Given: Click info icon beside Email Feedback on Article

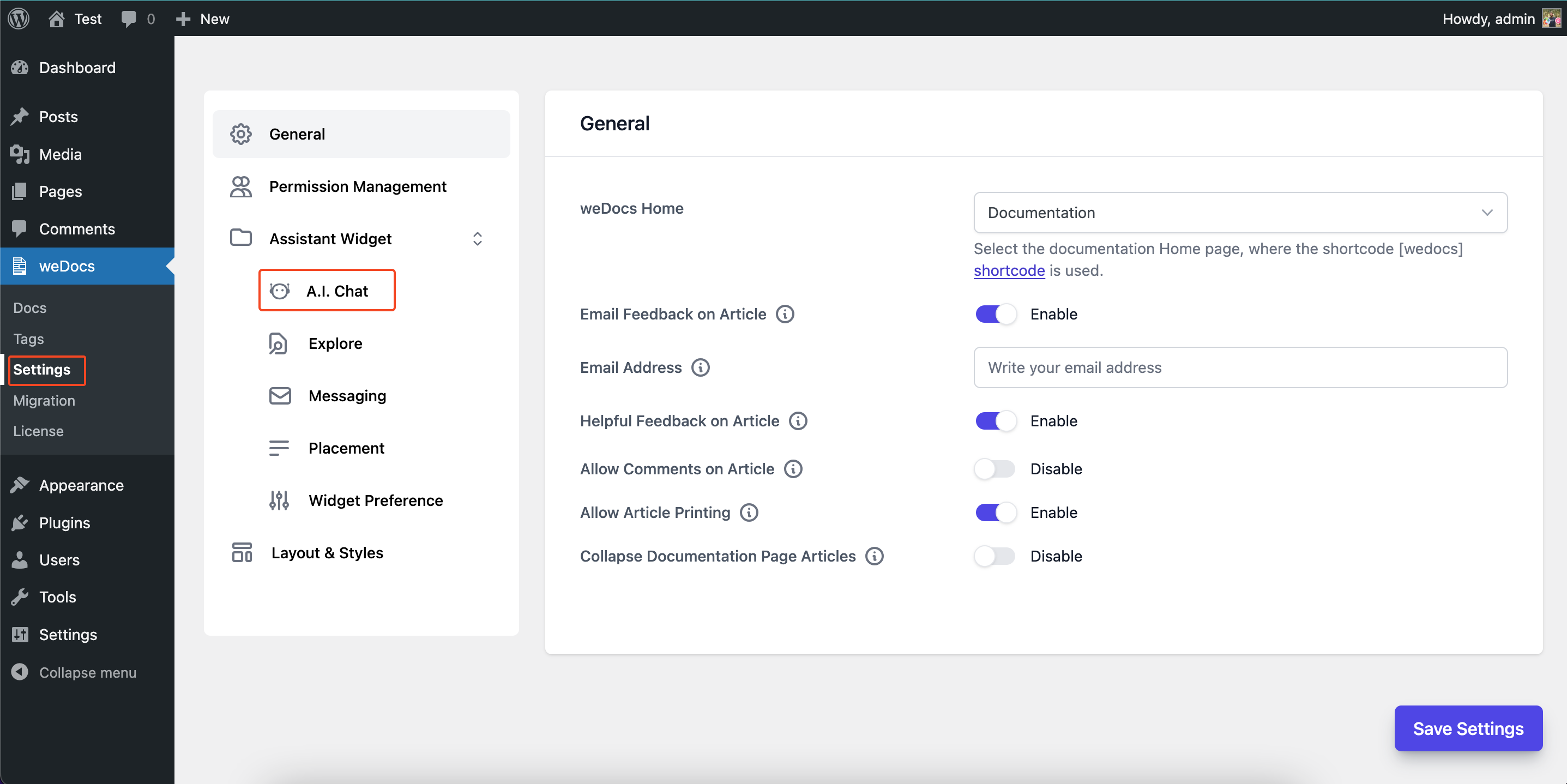Looking at the screenshot, I should click(x=785, y=314).
